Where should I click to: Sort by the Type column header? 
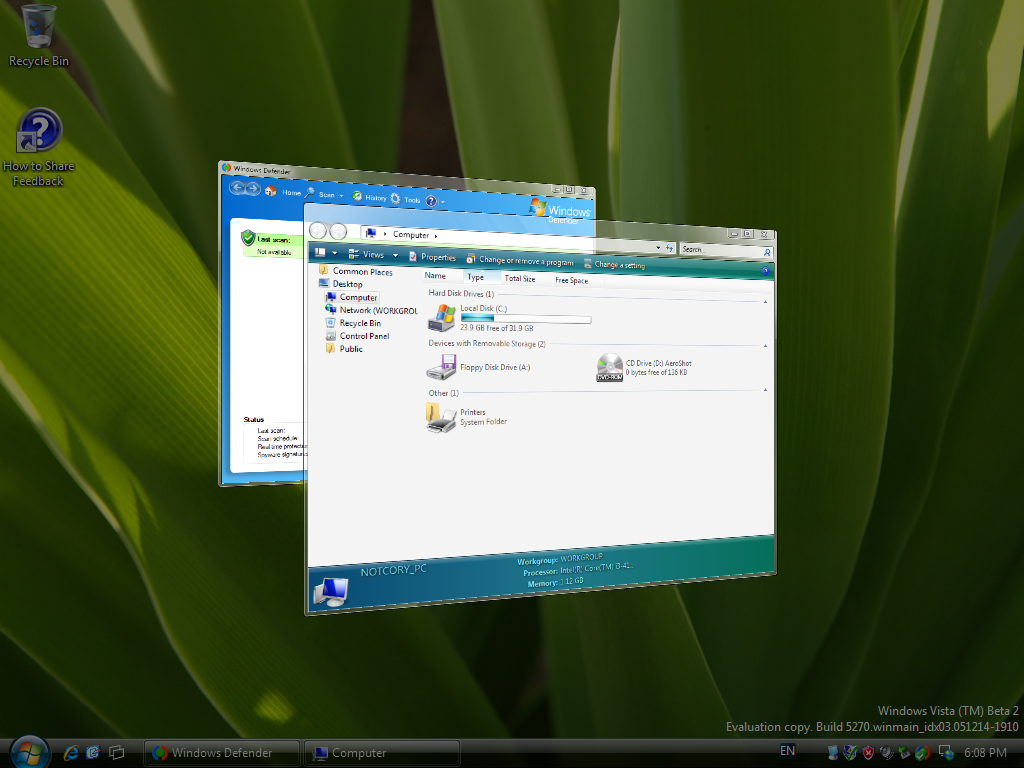pos(480,277)
